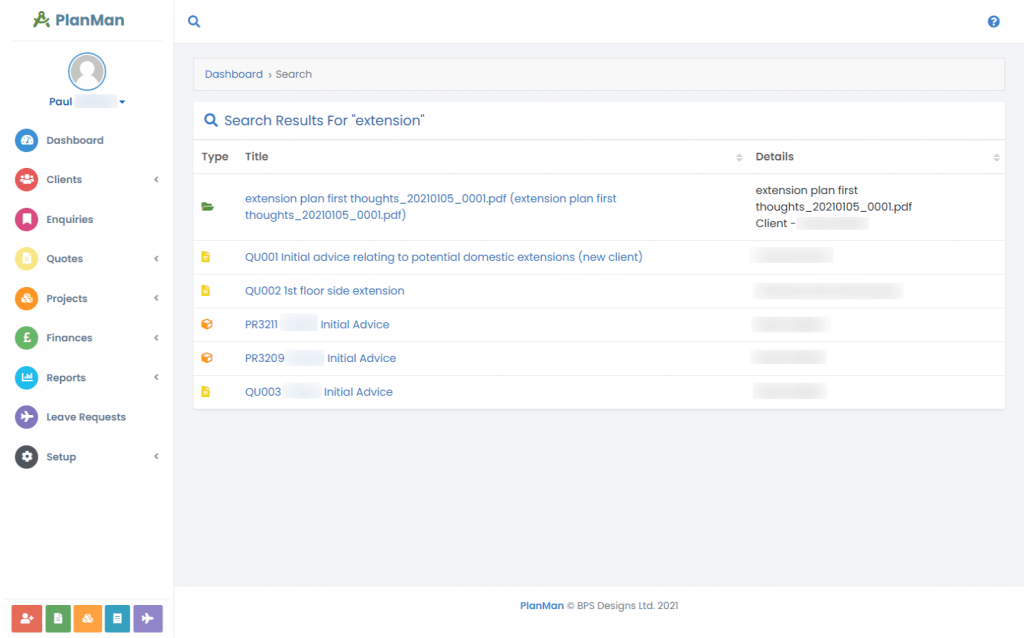Click the Clients people icon
1024x638 pixels.
point(27,180)
